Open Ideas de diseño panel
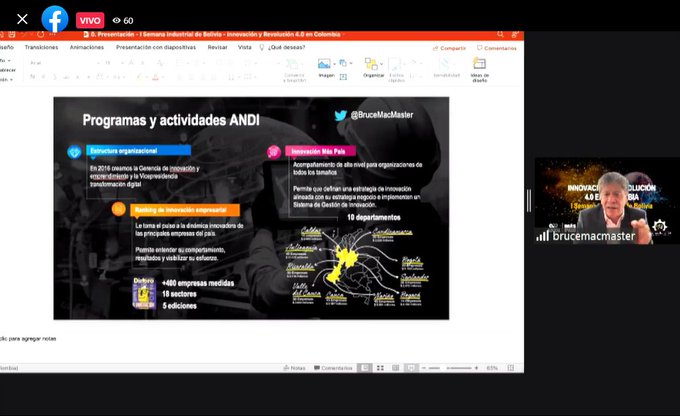Screen dimensions: 680x416 (480, 68)
